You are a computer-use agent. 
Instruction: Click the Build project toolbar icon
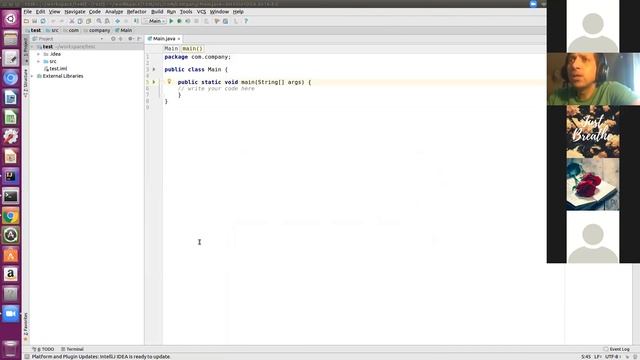coord(136,21)
